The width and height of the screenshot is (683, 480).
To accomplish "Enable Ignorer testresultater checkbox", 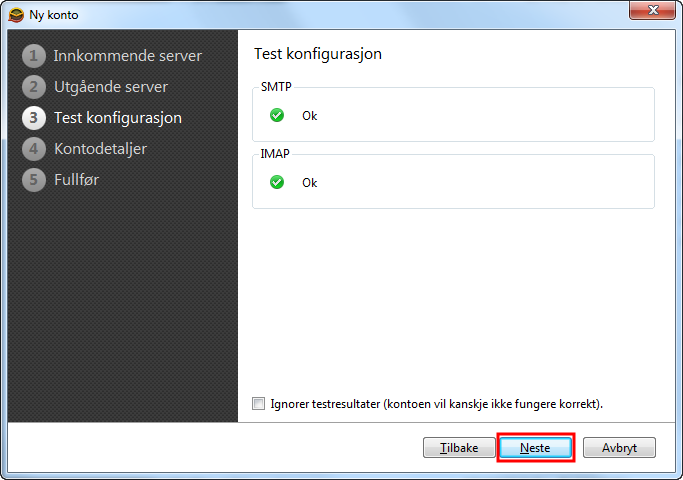I will coord(258,403).
